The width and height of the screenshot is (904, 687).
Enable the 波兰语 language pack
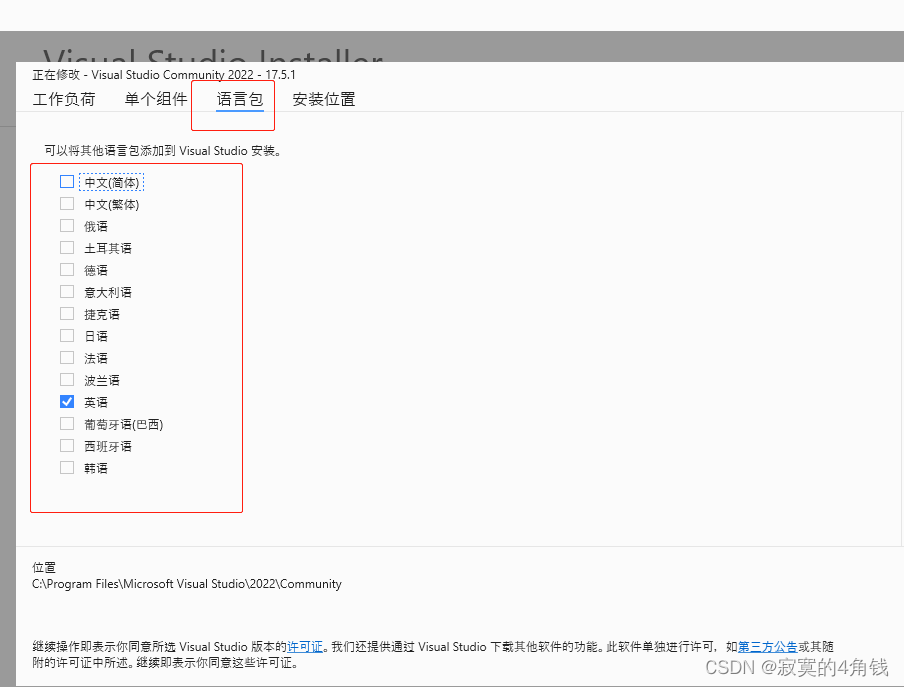(x=67, y=380)
